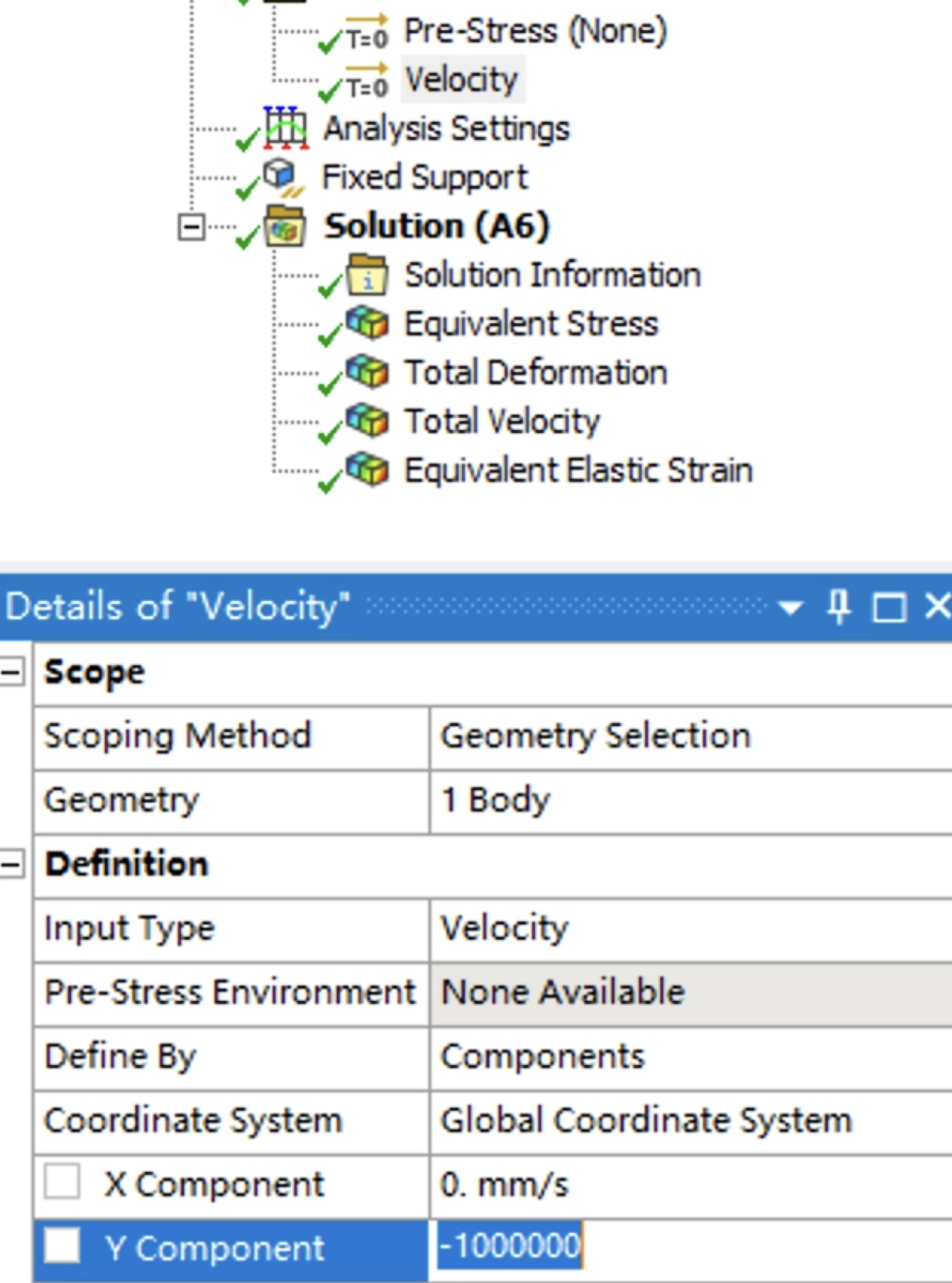
Task: Collapse the Definition section
Action: [x=11, y=864]
